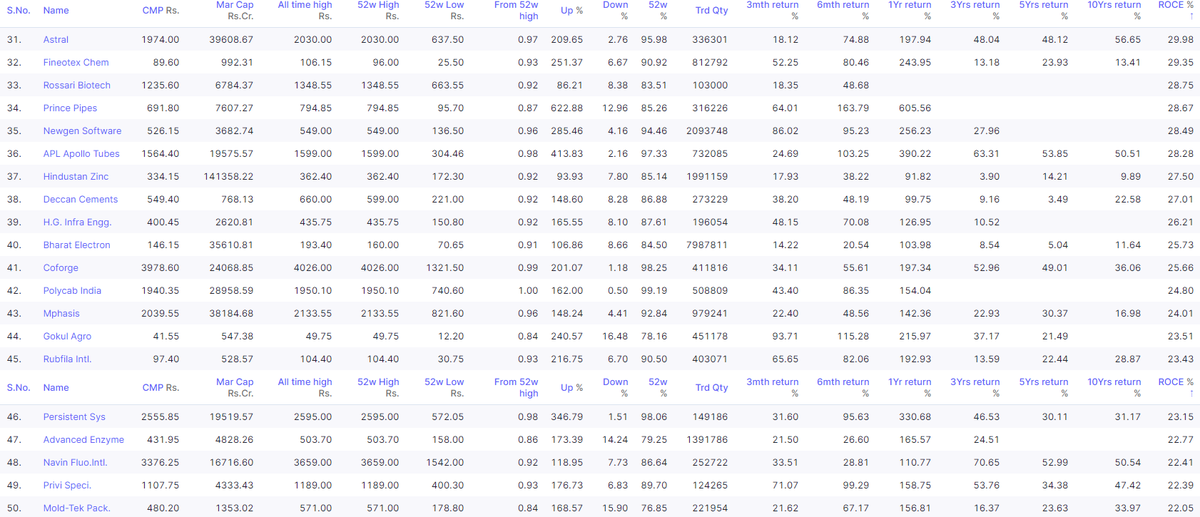The width and height of the screenshot is (1200, 517).
Task: Sort by 52w High in the topmost header row
Action: coord(377,11)
